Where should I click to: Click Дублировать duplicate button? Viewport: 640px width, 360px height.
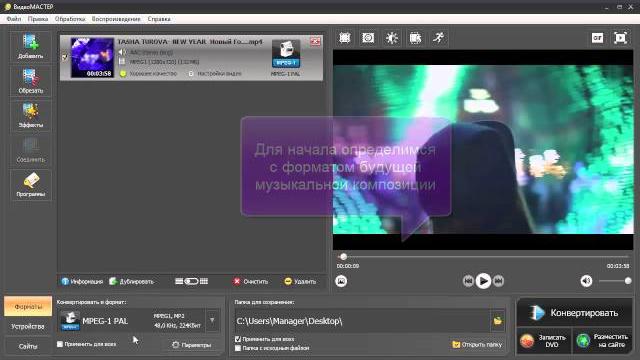click(131, 282)
